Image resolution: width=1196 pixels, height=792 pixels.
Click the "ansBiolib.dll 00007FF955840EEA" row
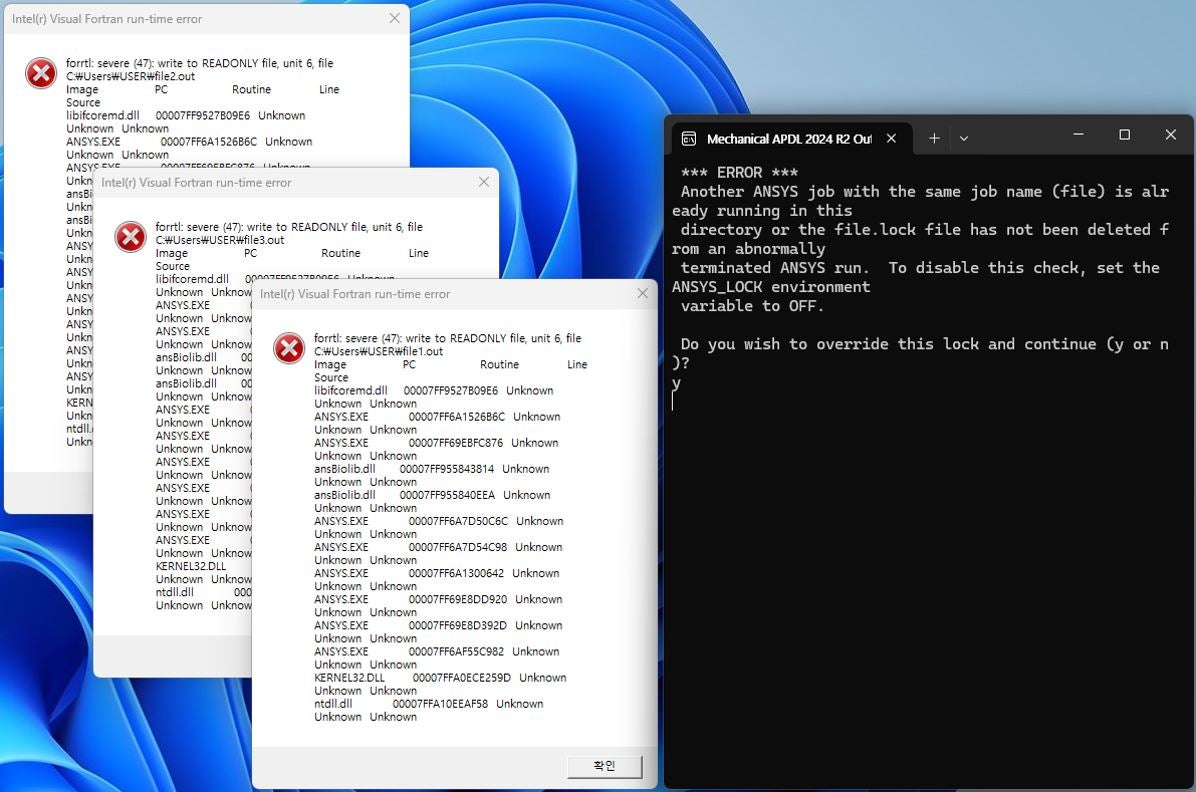coord(432,494)
